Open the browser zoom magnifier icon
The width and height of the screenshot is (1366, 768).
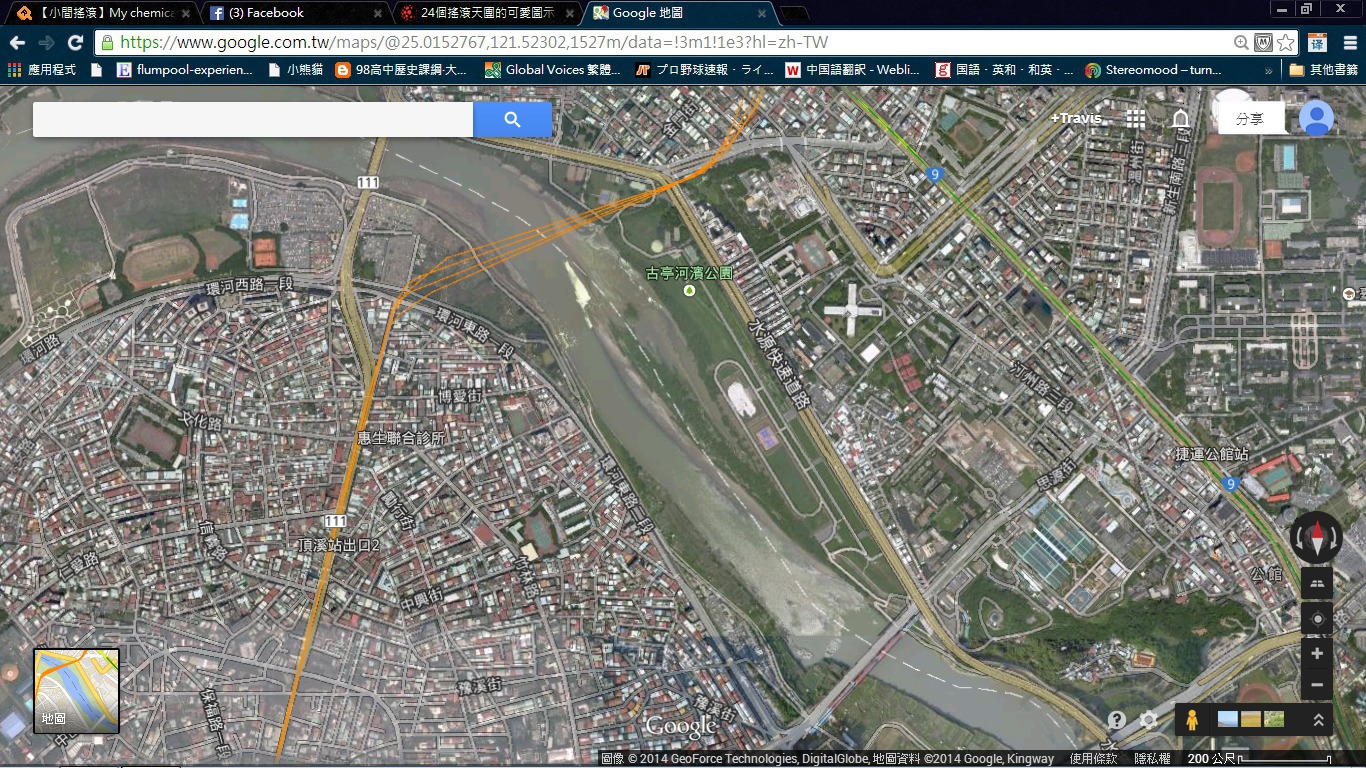(x=1241, y=43)
